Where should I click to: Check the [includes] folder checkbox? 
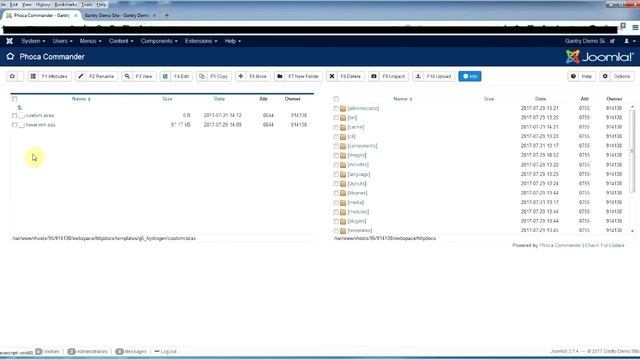point(336,165)
